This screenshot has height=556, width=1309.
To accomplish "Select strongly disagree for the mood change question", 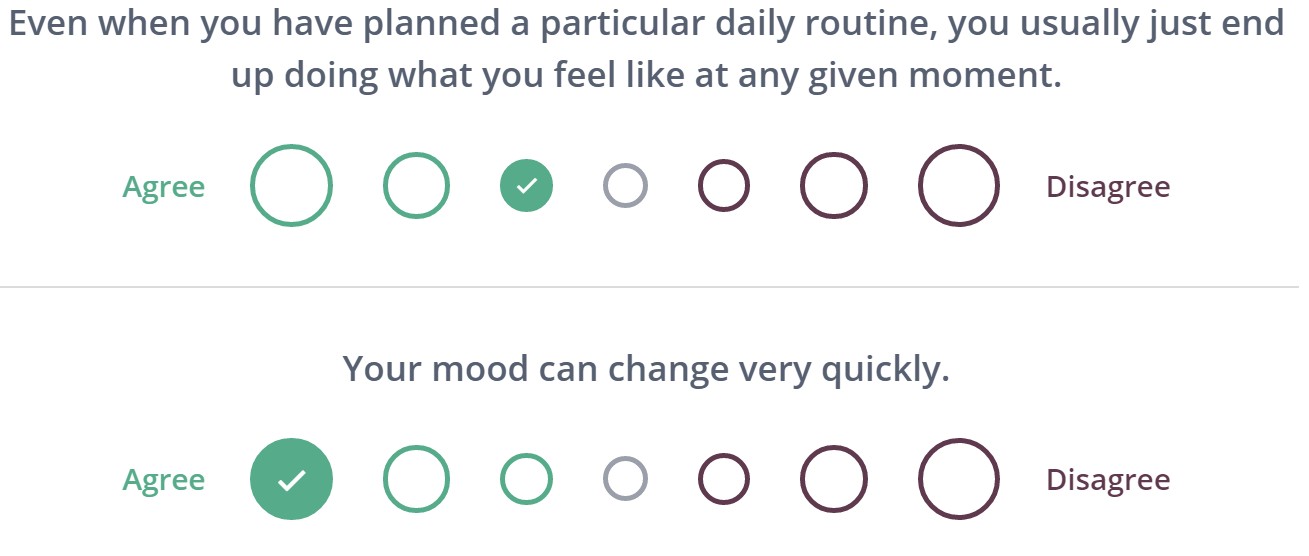I will point(958,480).
